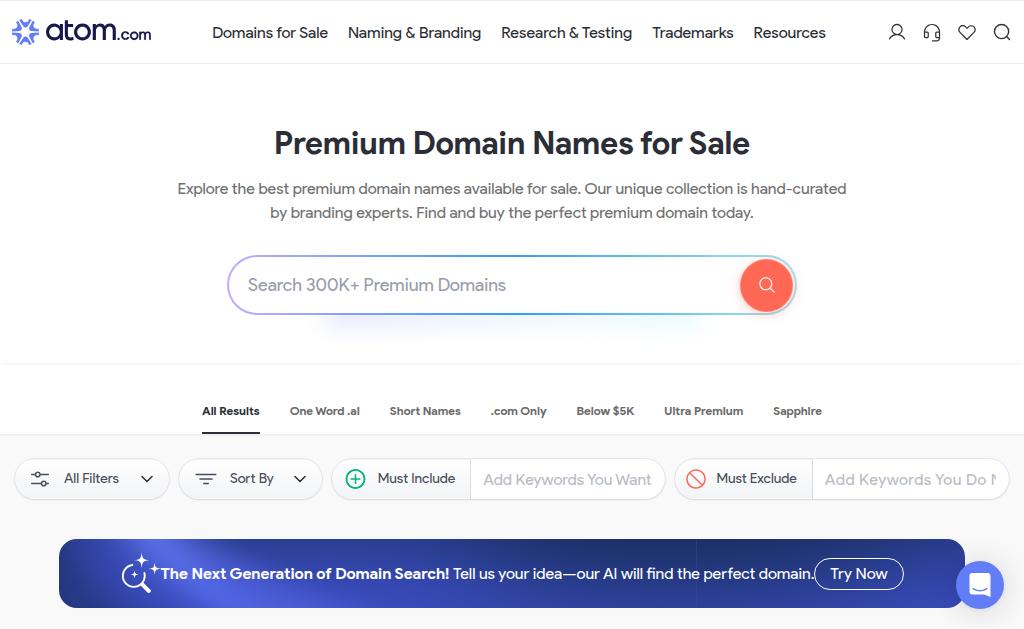Click the Add Keywords You Want field

(567, 479)
